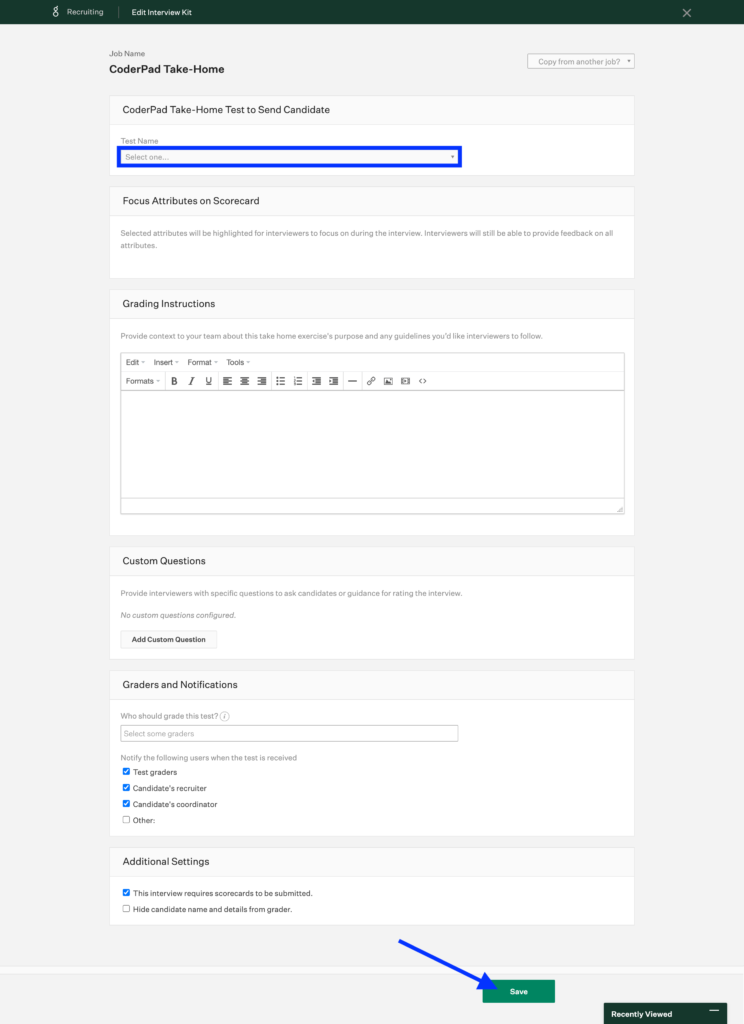This screenshot has height=1024, width=744.
Task: Underline text in the grading instructions editor
Action: point(206,381)
